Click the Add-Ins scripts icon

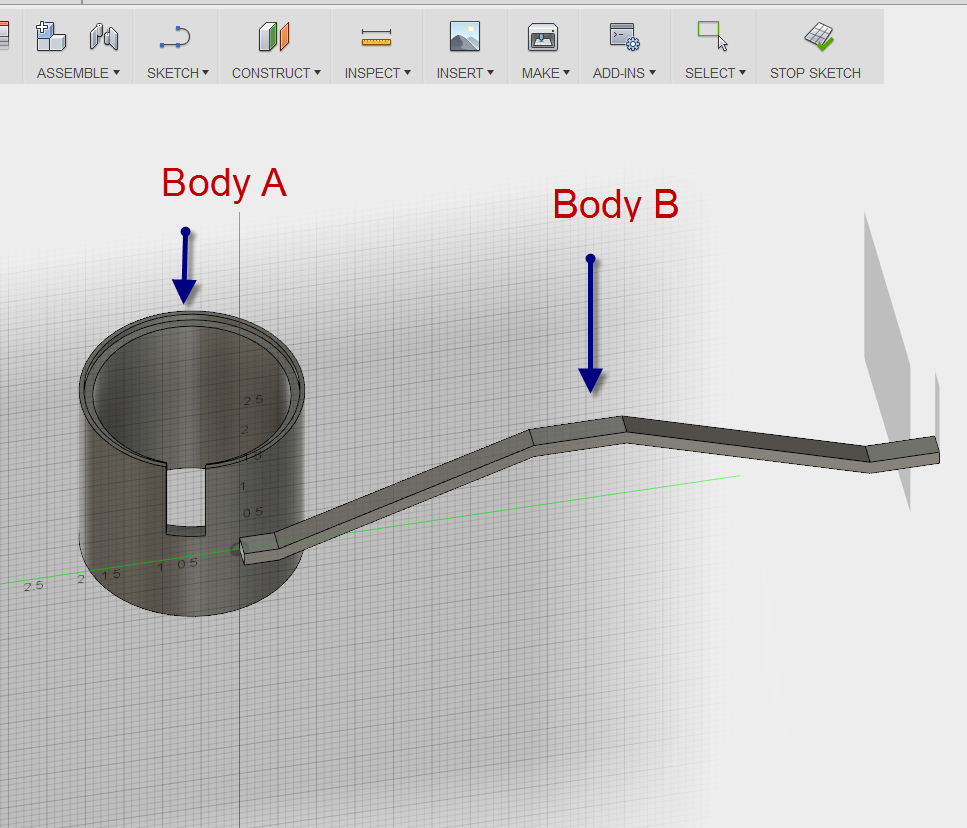[624, 37]
